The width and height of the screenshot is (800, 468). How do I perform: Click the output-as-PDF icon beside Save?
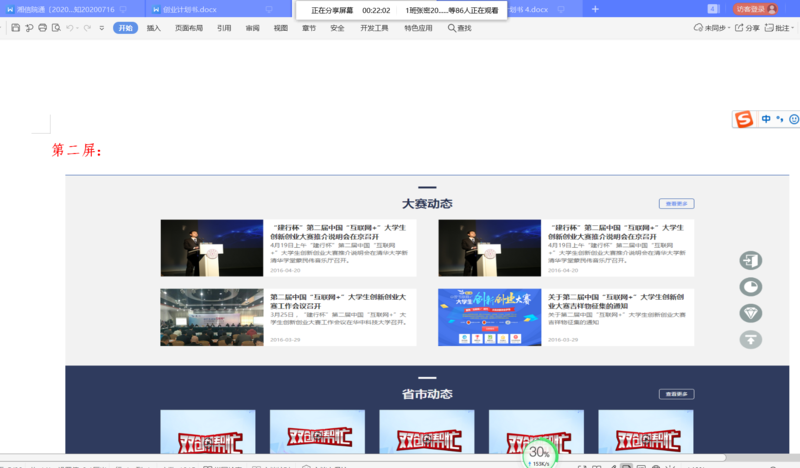(x=29, y=28)
